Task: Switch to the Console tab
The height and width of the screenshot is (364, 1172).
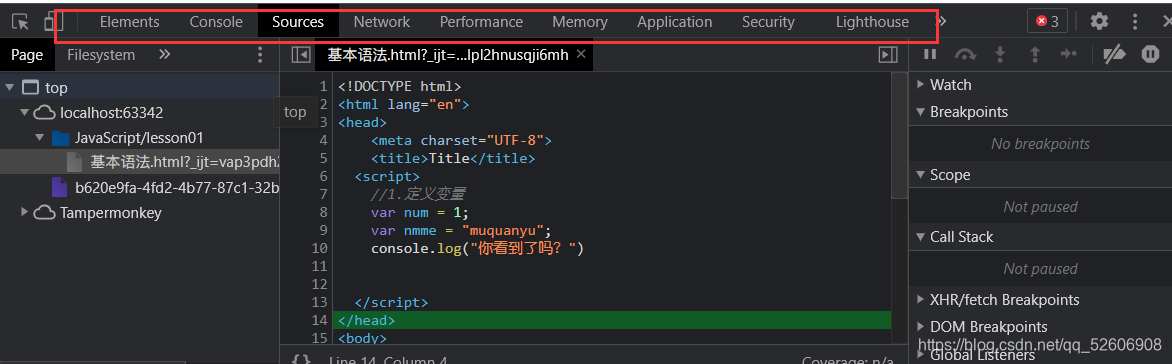Action: click(216, 22)
